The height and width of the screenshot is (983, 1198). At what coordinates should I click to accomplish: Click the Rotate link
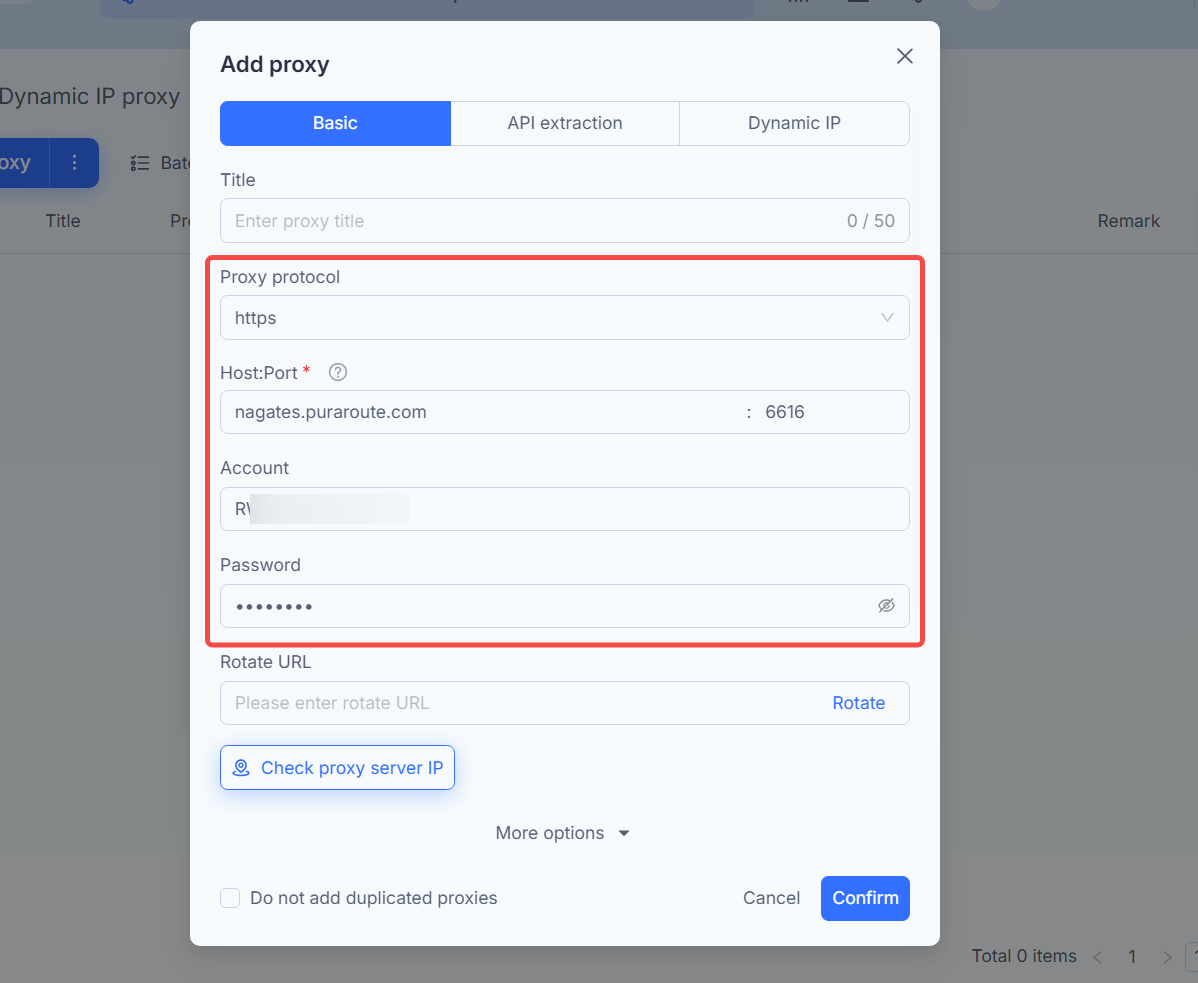tap(859, 703)
